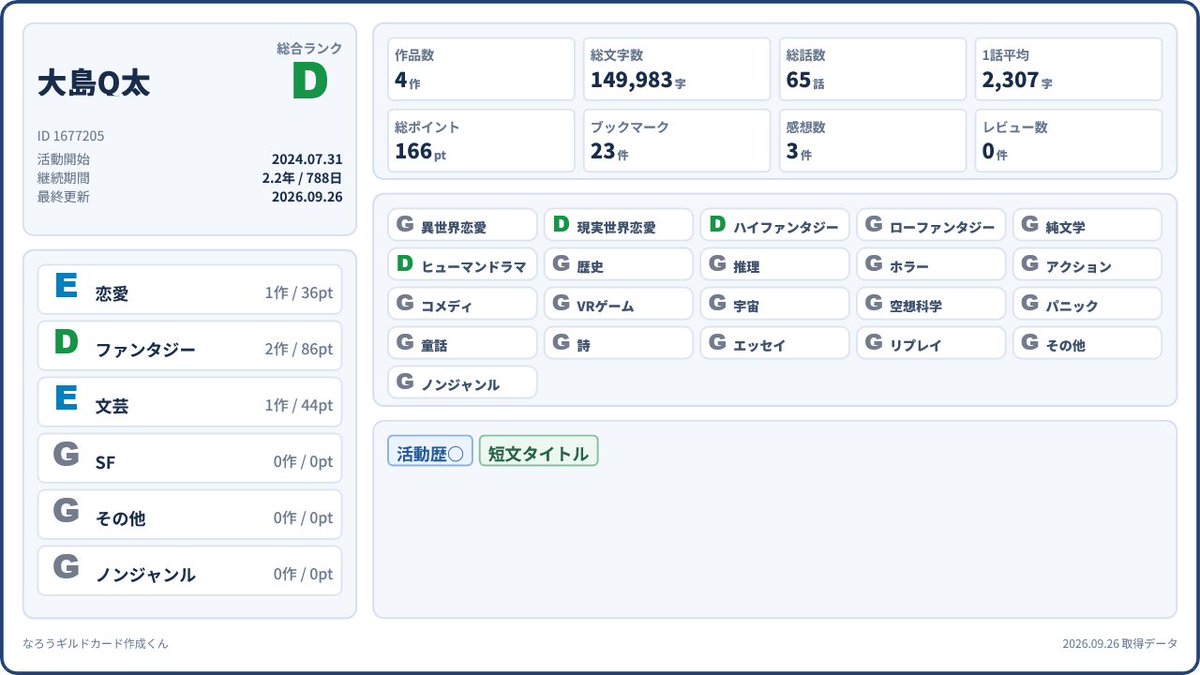The height and width of the screenshot is (675, 1200).
Task: Click the D rank icon of ヒューマンドラマ
Action: [x=405, y=264]
